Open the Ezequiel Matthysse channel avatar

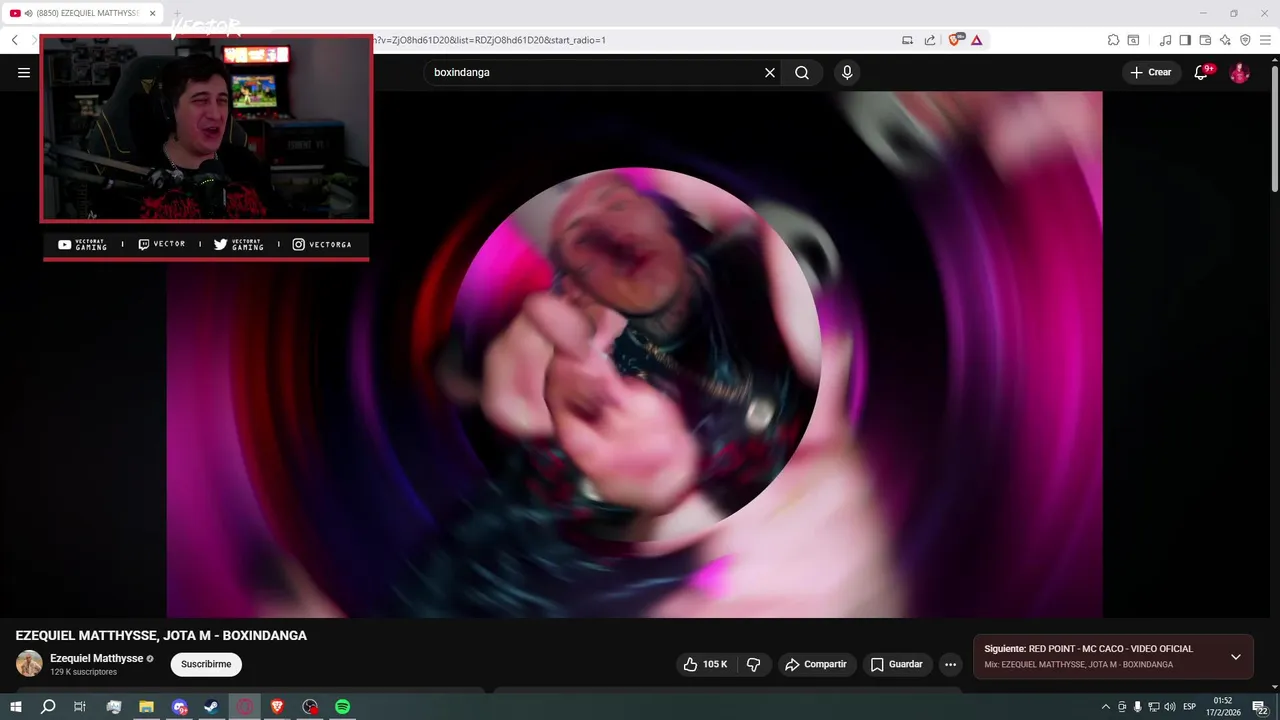coord(29,664)
